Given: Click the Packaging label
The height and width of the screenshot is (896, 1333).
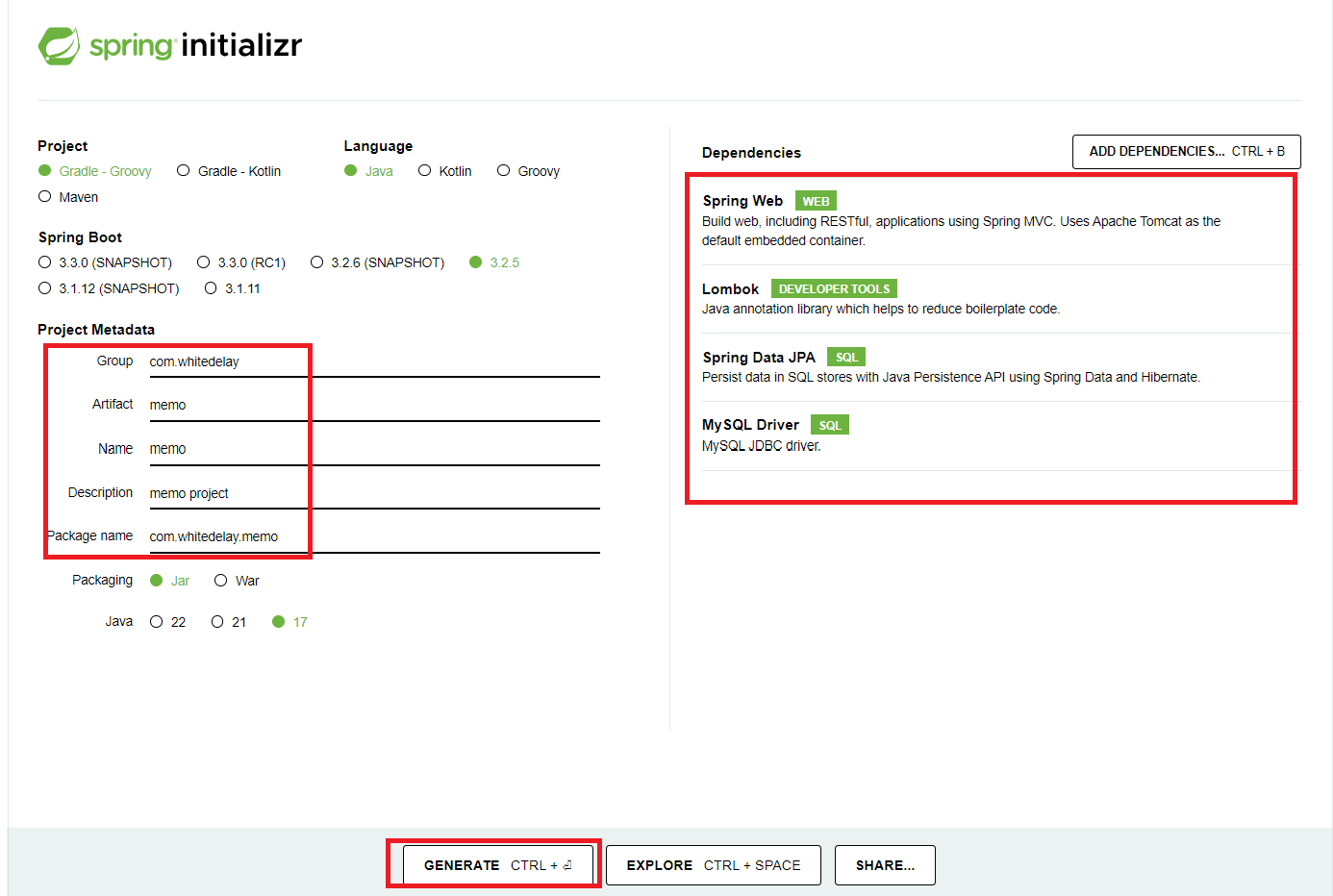Looking at the screenshot, I should tap(102, 580).
